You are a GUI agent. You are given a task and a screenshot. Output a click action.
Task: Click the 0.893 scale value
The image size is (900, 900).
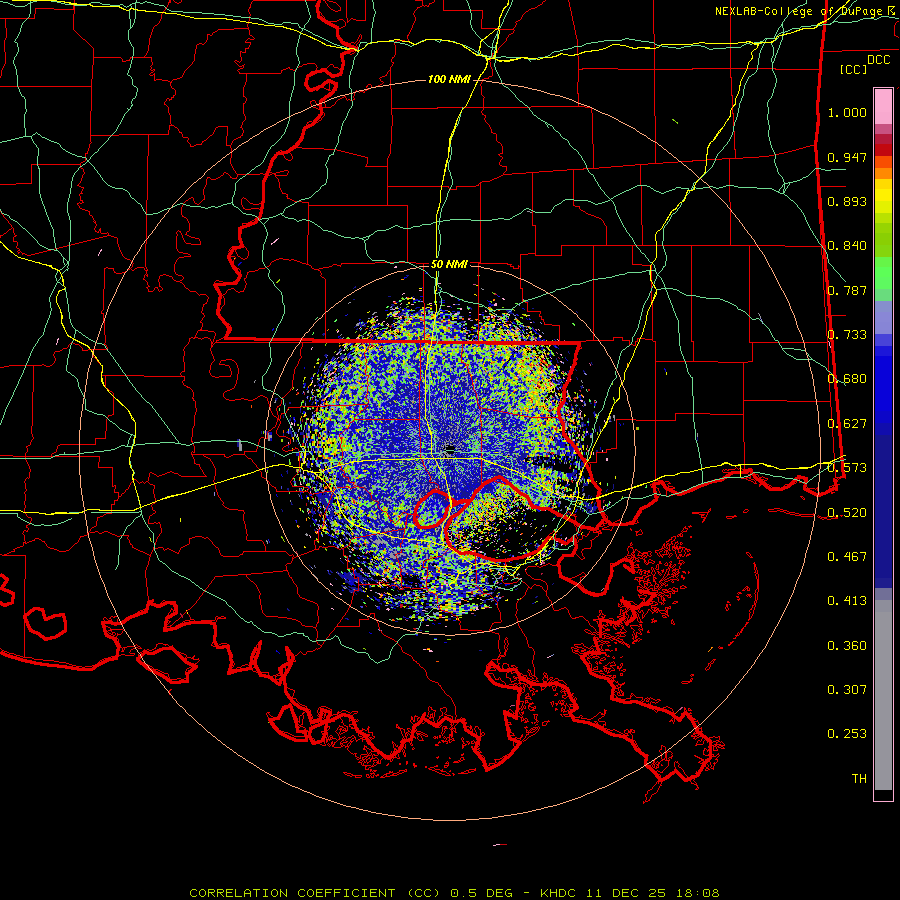pos(847,201)
